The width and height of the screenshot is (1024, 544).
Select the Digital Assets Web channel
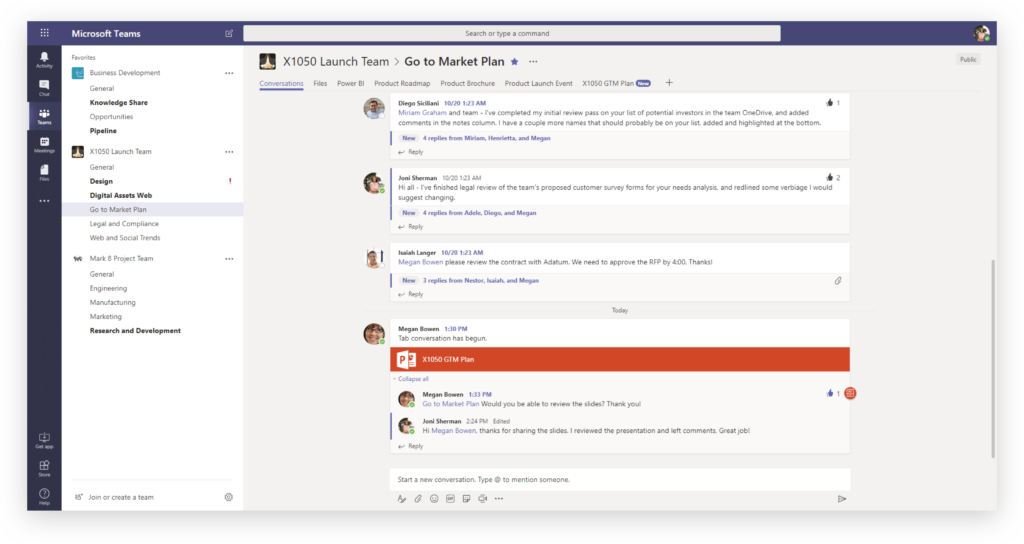click(x=121, y=195)
